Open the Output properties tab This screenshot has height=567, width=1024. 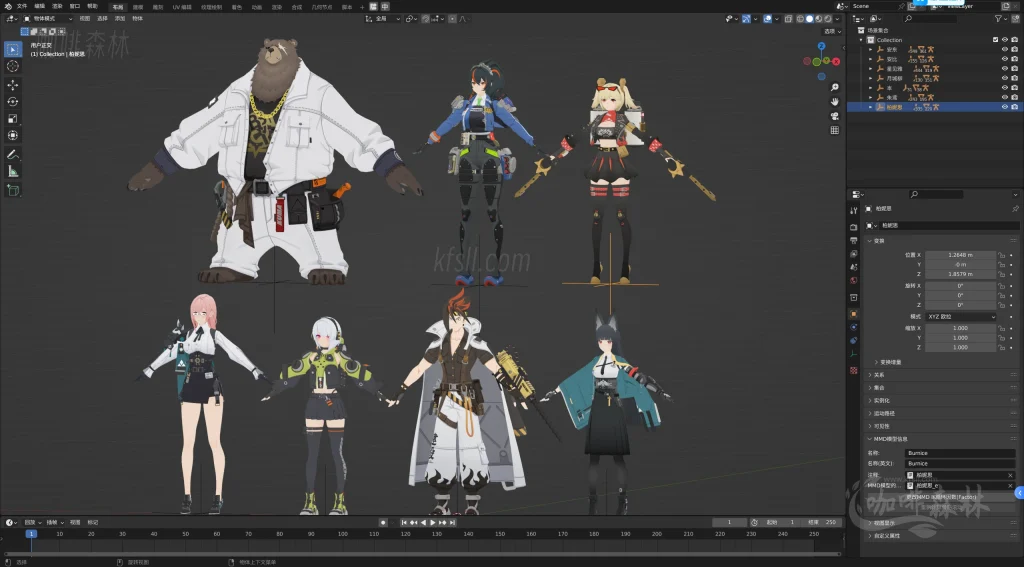click(854, 240)
